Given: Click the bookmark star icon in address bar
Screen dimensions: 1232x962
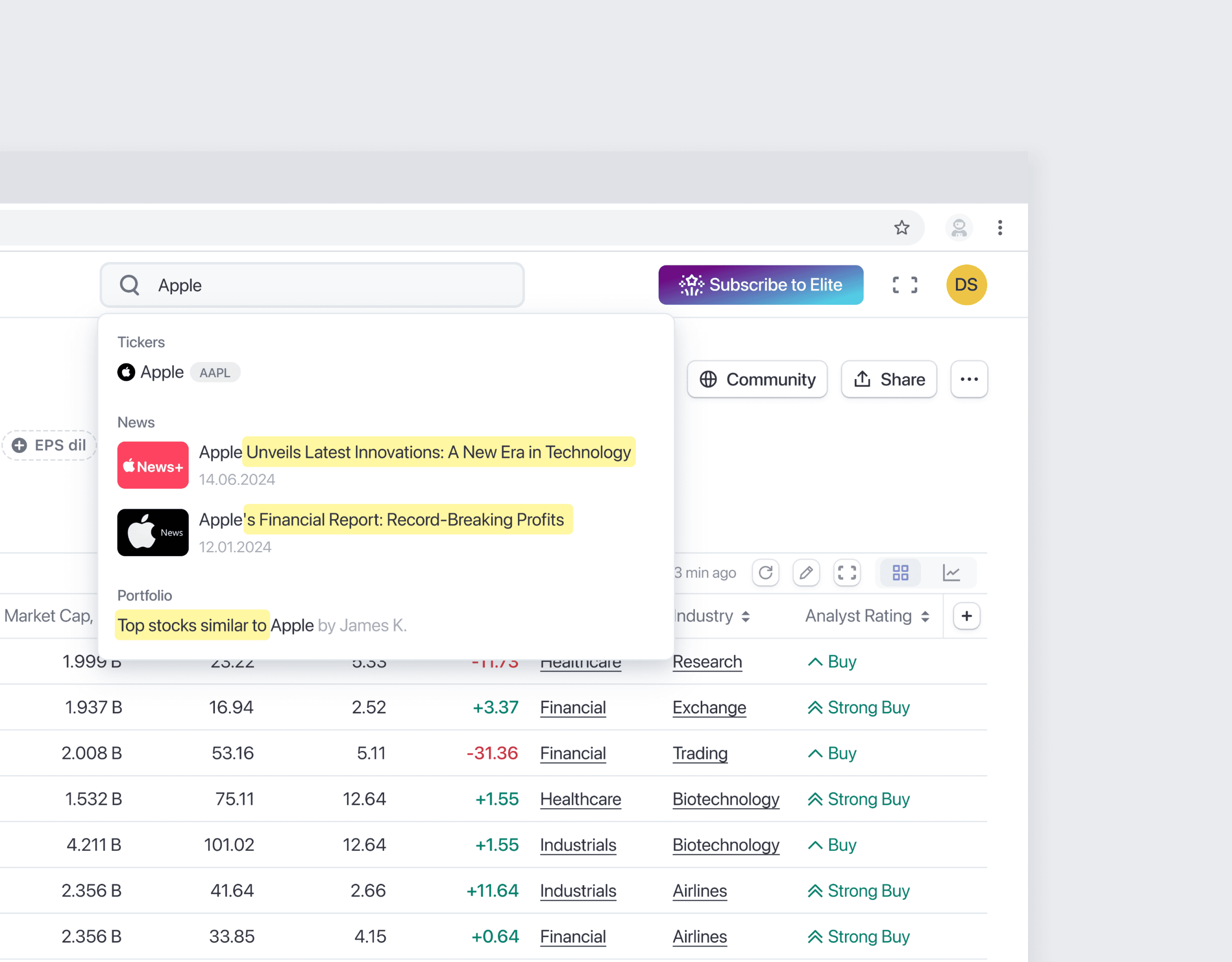Looking at the screenshot, I should [x=901, y=227].
